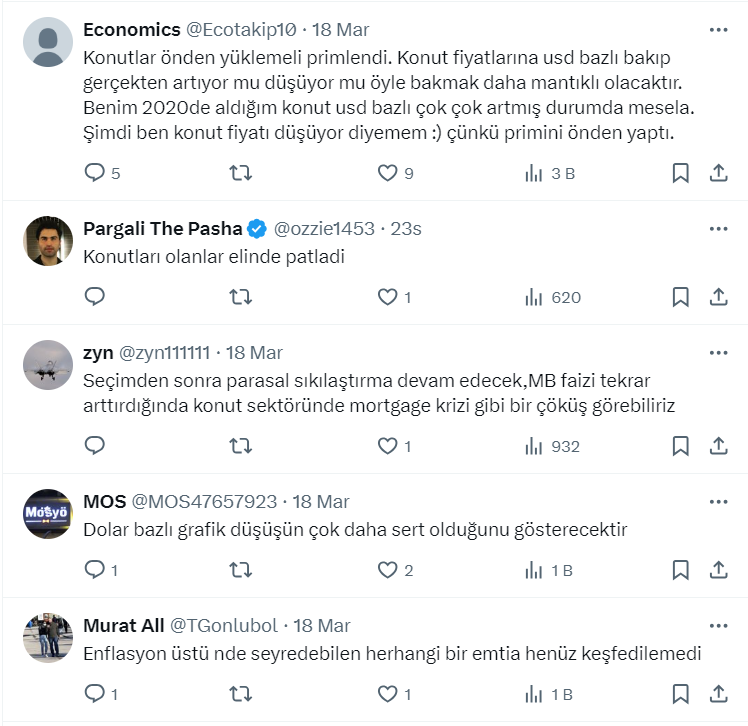The height and width of the screenshot is (726, 748).
Task: Bookmark the Economics tweet
Action: 680,173
